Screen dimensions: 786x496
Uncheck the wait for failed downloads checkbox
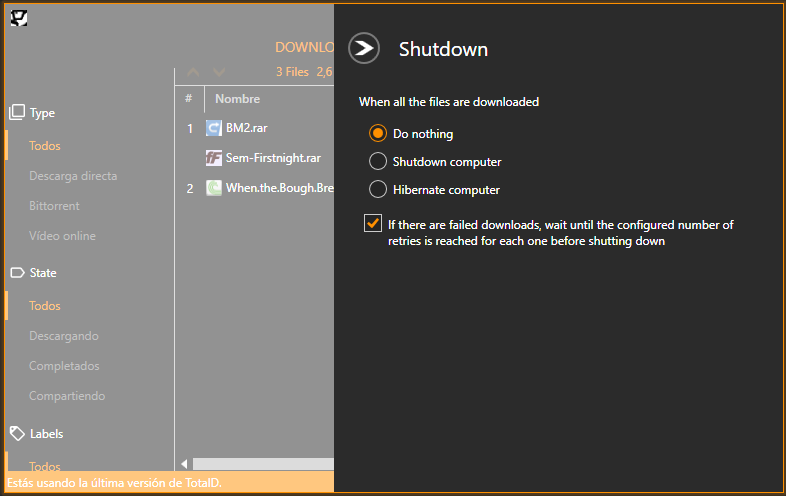click(x=373, y=223)
